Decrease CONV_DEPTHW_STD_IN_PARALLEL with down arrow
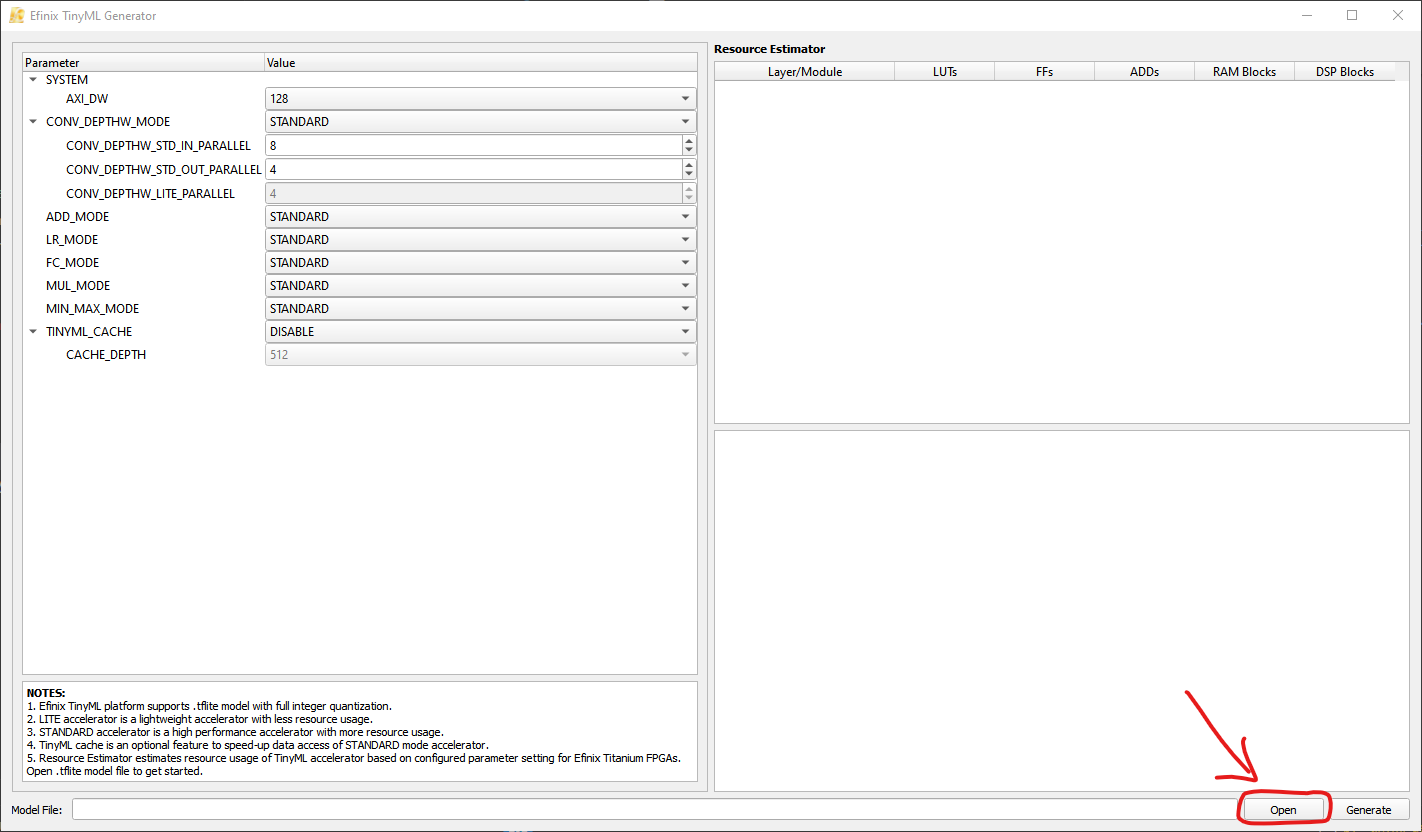 [x=689, y=151]
